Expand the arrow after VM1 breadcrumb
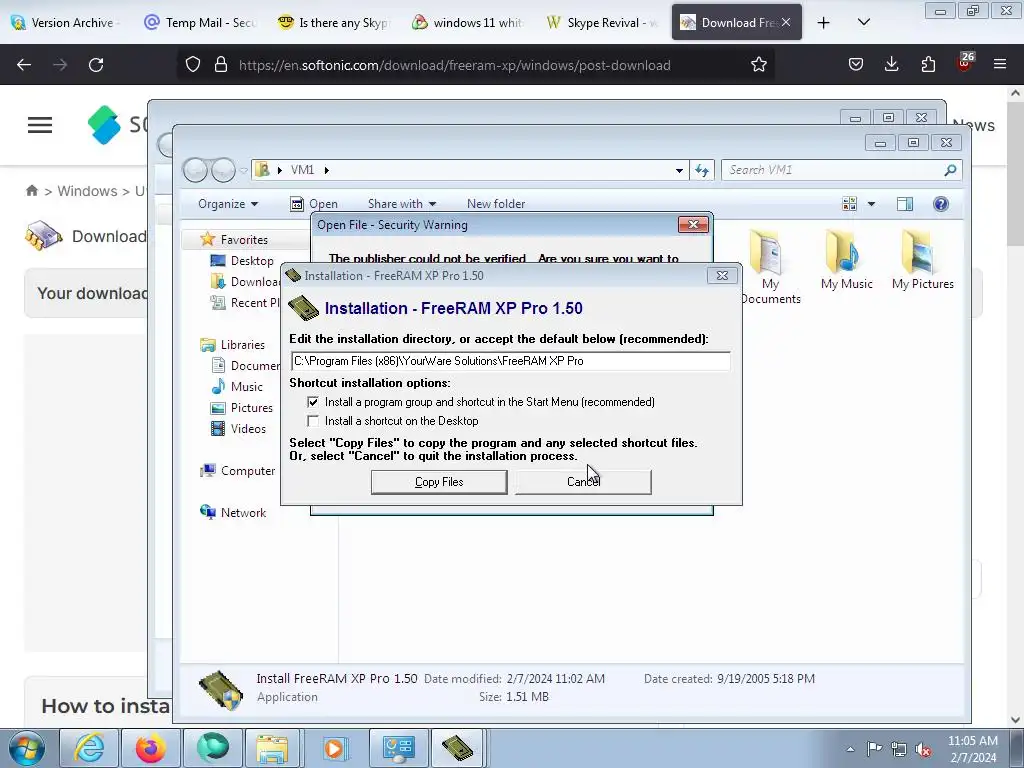Screen dimensions: 1024x768 pos(327,170)
